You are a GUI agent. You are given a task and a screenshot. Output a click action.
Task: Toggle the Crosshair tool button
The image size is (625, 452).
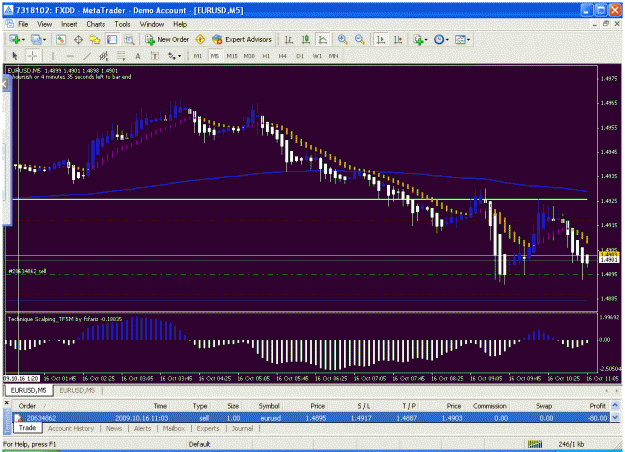[32, 56]
